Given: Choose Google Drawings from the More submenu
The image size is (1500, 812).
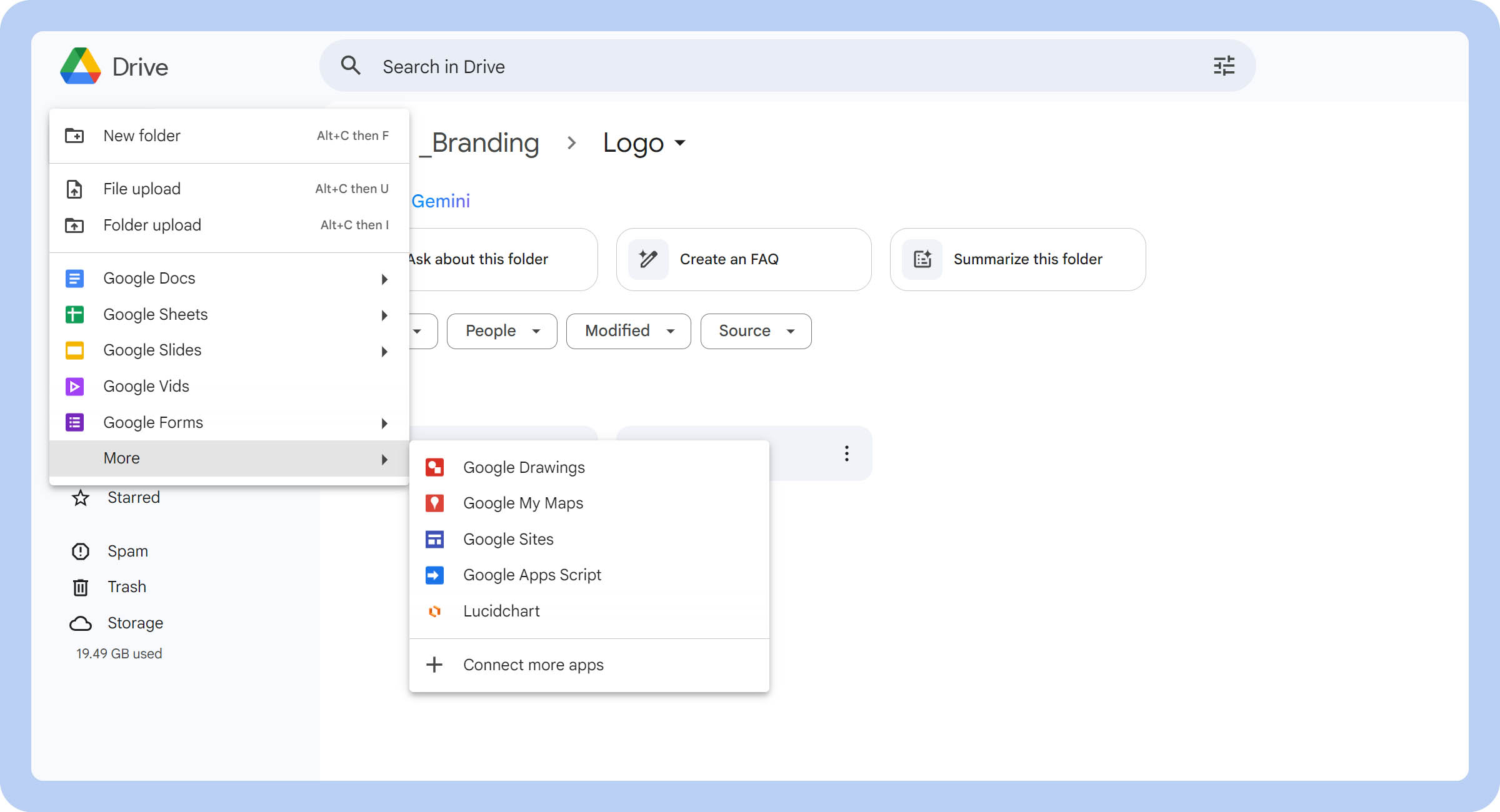Looking at the screenshot, I should click(524, 467).
